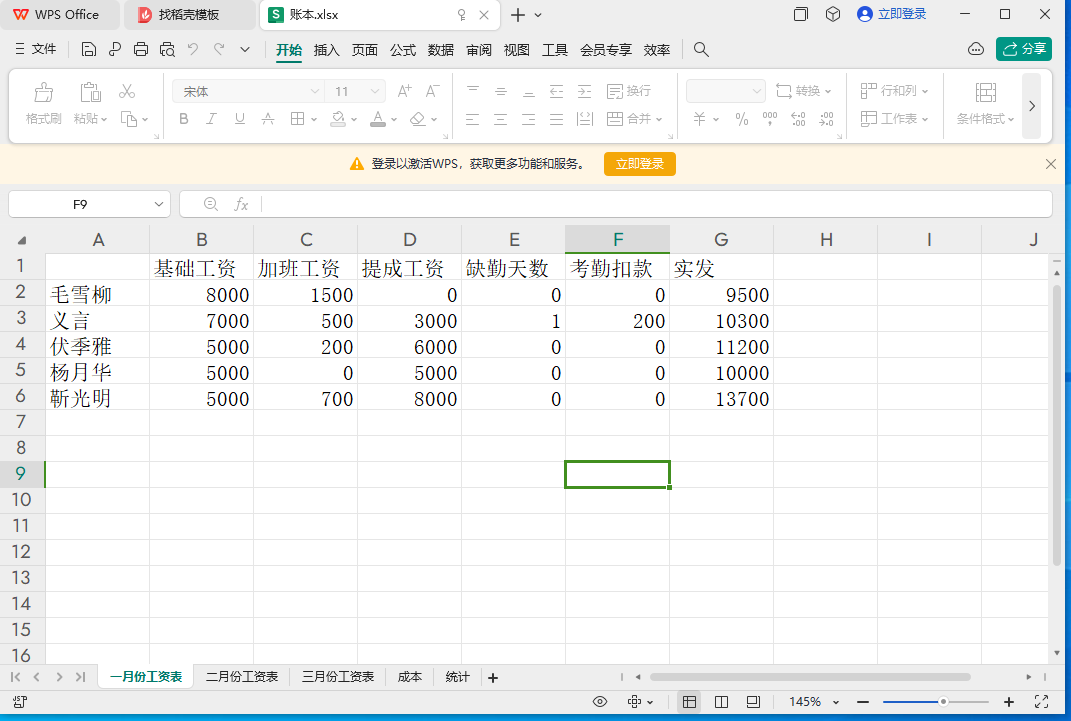Increase font size icon
The image size is (1071, 721).
pos(404,91)
